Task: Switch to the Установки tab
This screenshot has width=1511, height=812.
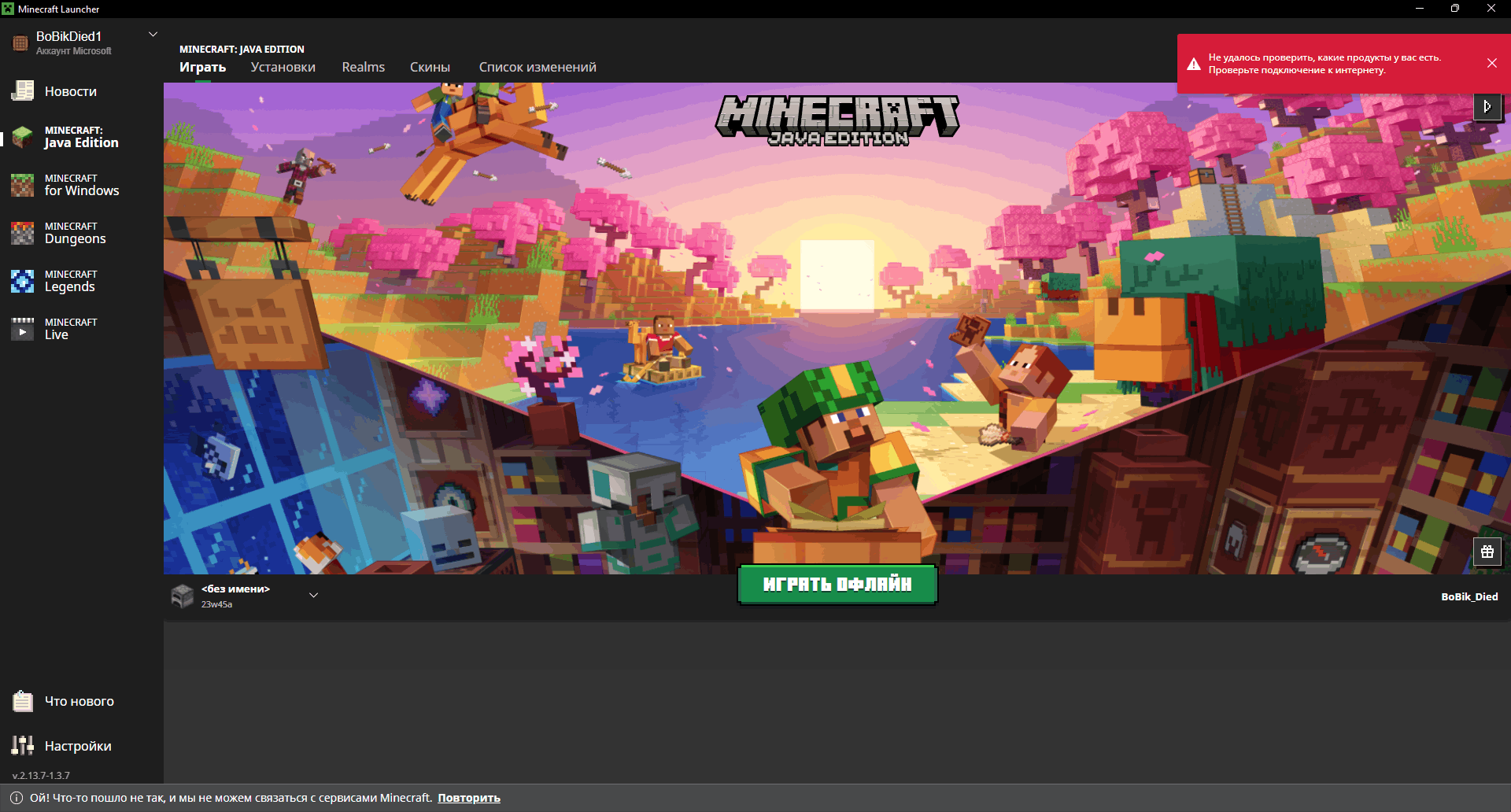Action: pos(283,67)
